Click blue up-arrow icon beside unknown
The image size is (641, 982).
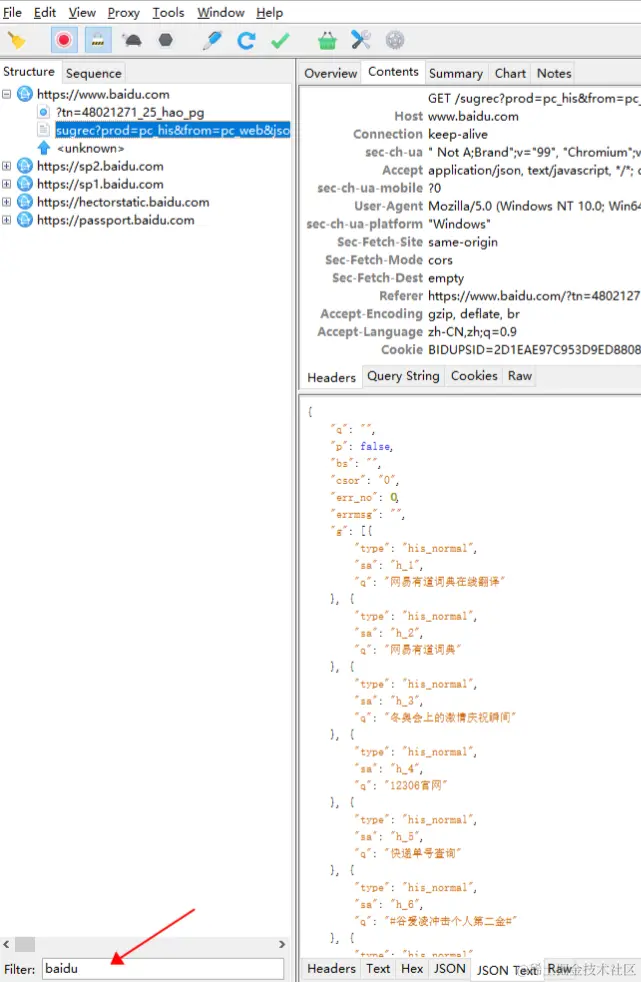click(x=44, y=148)
